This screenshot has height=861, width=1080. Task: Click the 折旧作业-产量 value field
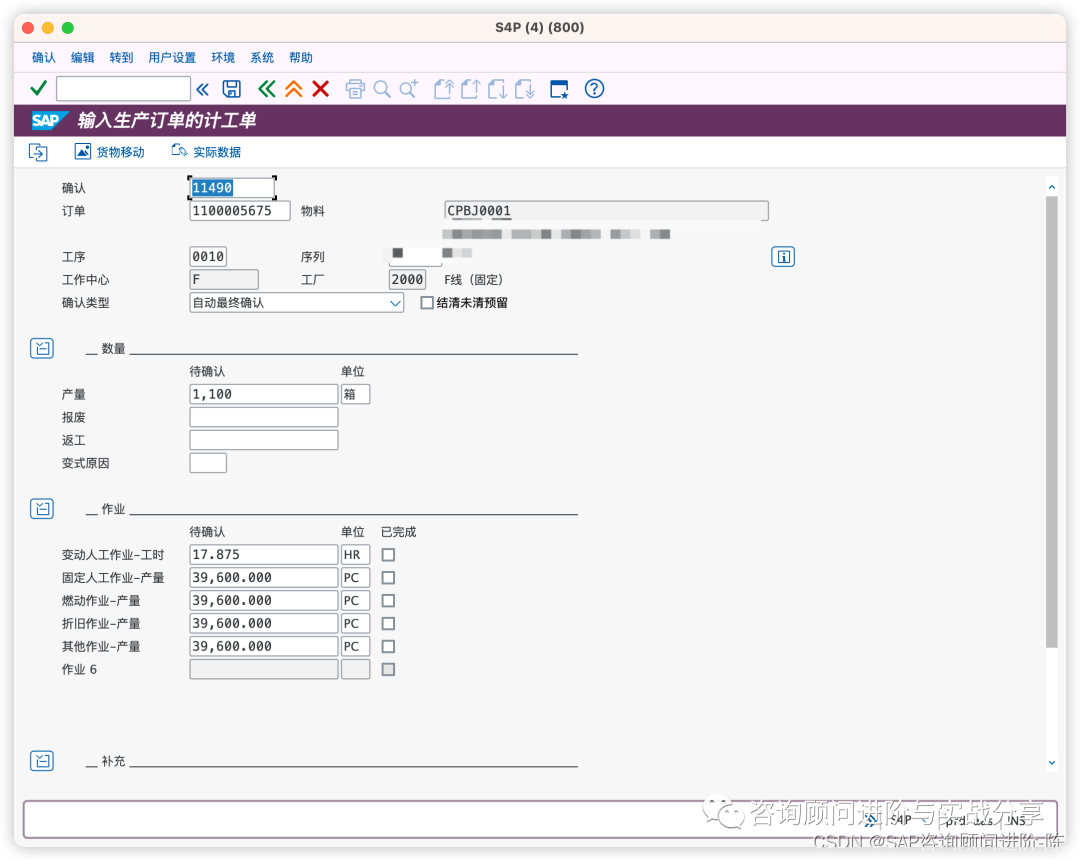pos(264,623)
